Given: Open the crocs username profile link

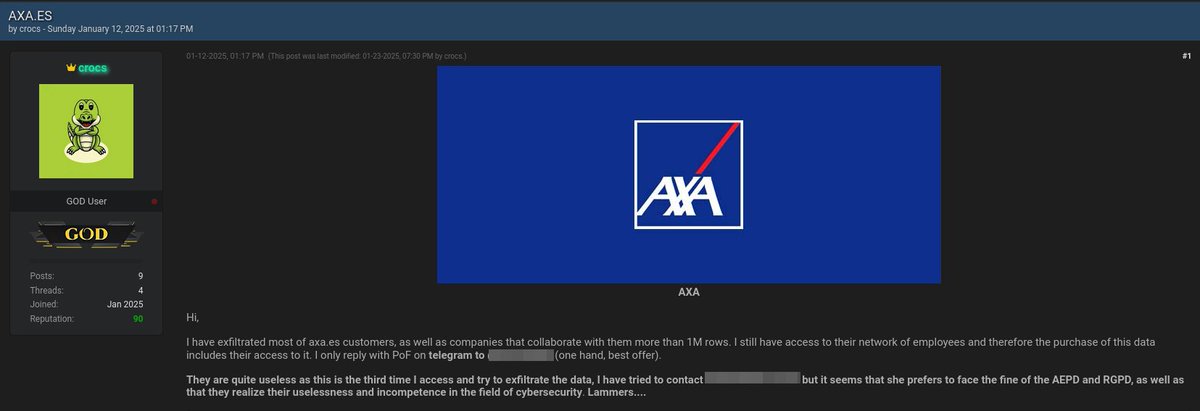Looking at the screenshot, I should (x=91, y=68).
